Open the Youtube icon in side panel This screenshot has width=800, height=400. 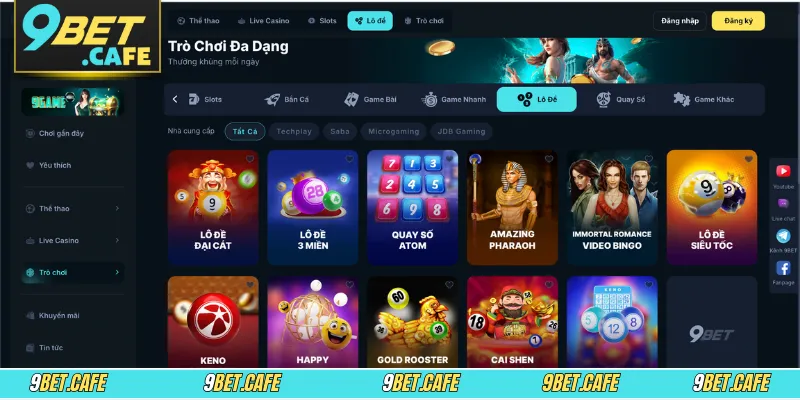pos(783,171)
